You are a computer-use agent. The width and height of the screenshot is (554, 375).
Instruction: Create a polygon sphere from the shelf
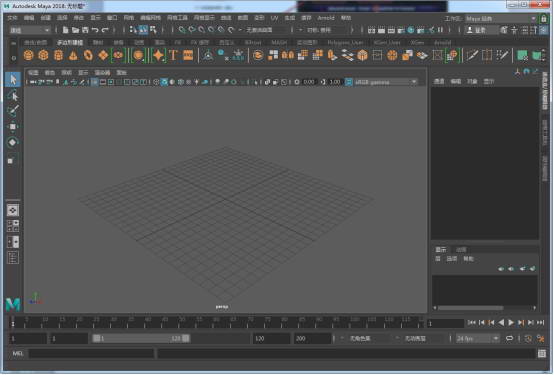(x=29, y=55)
